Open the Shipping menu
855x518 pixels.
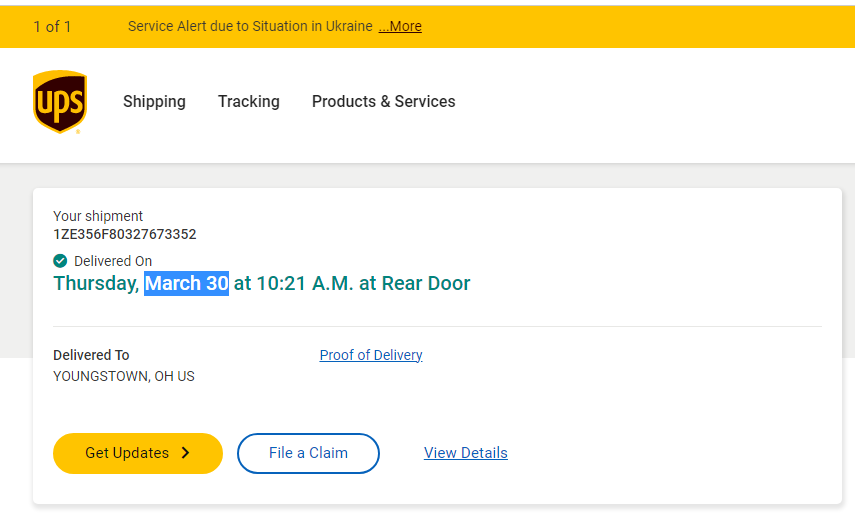point(154,101)
